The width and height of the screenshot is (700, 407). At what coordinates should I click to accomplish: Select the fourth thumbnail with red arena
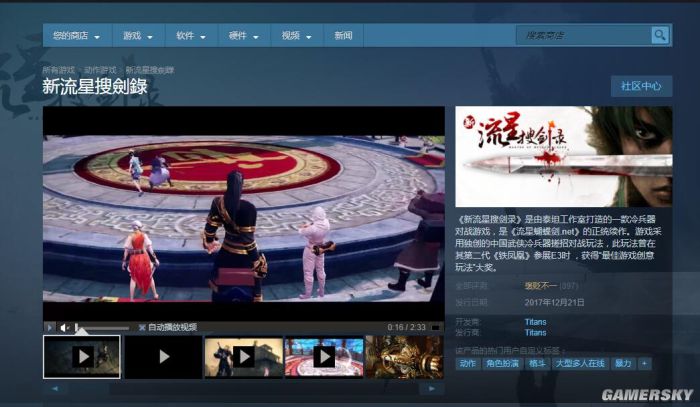pyautogui.click(x=324, y=357)
